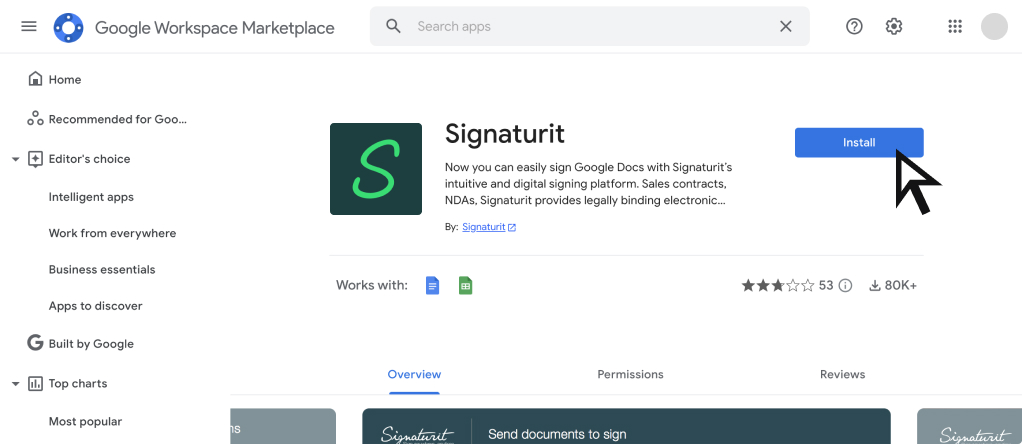Open the Settings gear icon
The width and height of the screenshot is (1022, 444).
[894, 26]
